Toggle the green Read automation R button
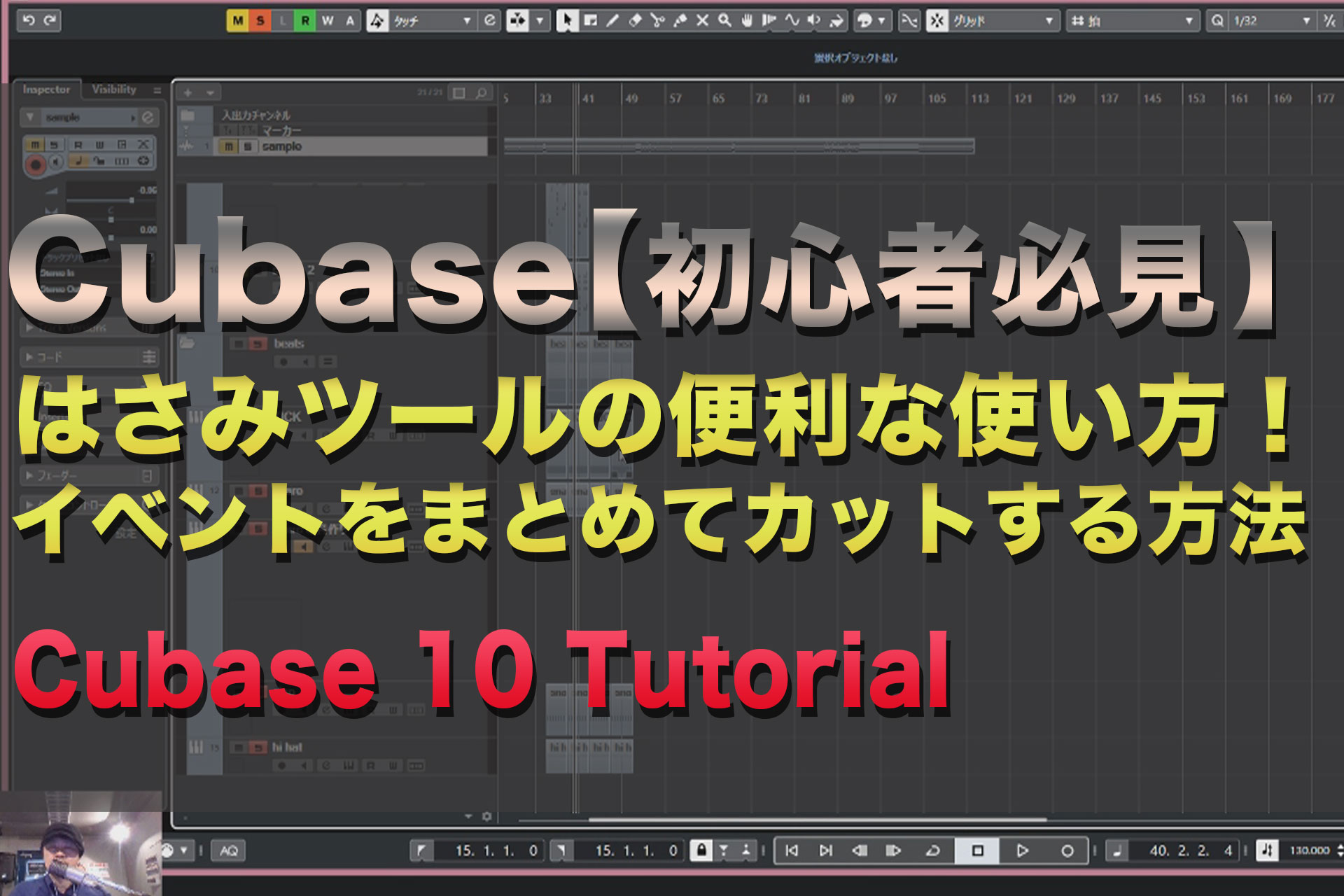Viewport: 1344px width, 896px height. [305, 21]
